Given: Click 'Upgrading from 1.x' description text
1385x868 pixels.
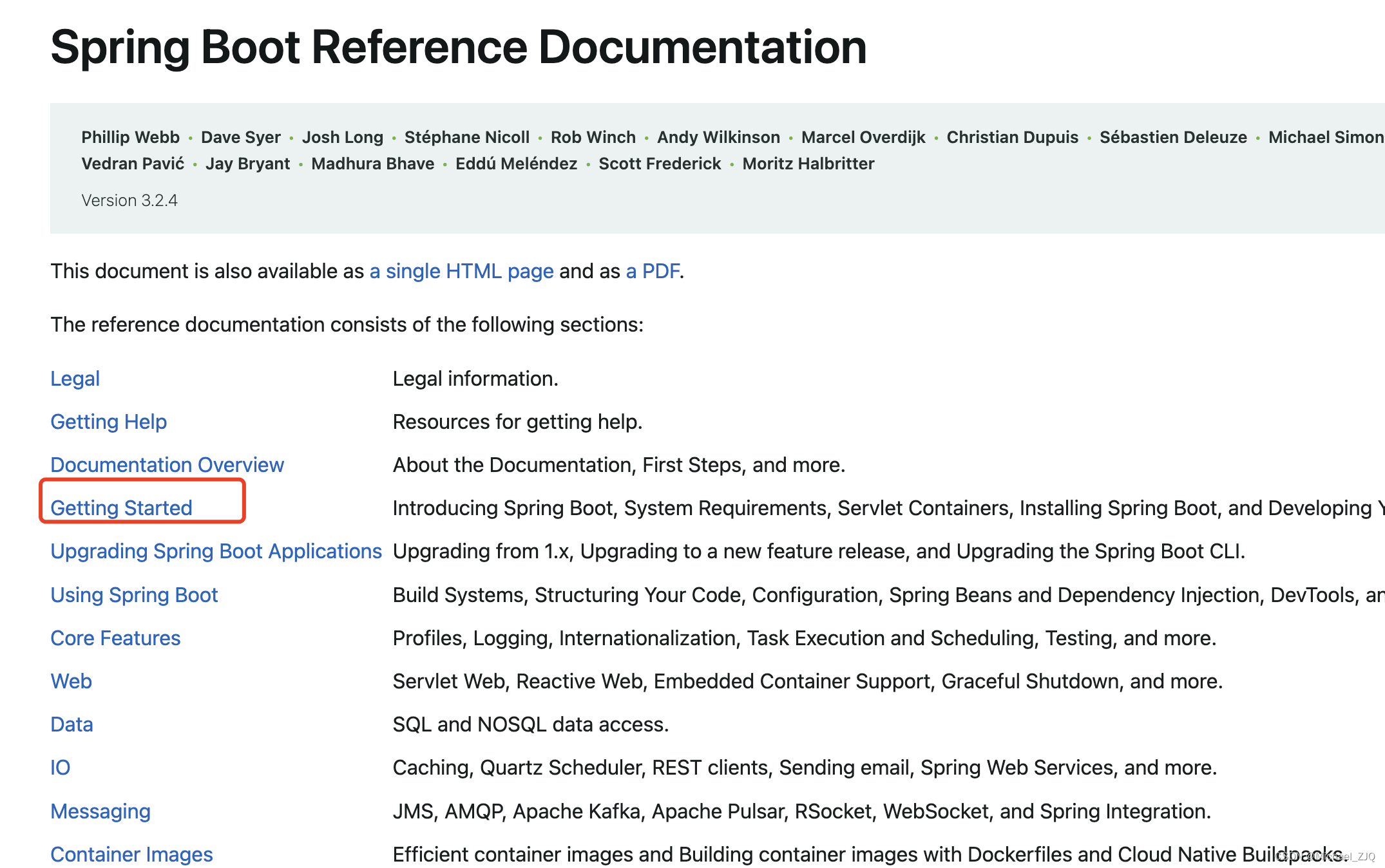Looking at the screenshot, I should coord(819,551).
